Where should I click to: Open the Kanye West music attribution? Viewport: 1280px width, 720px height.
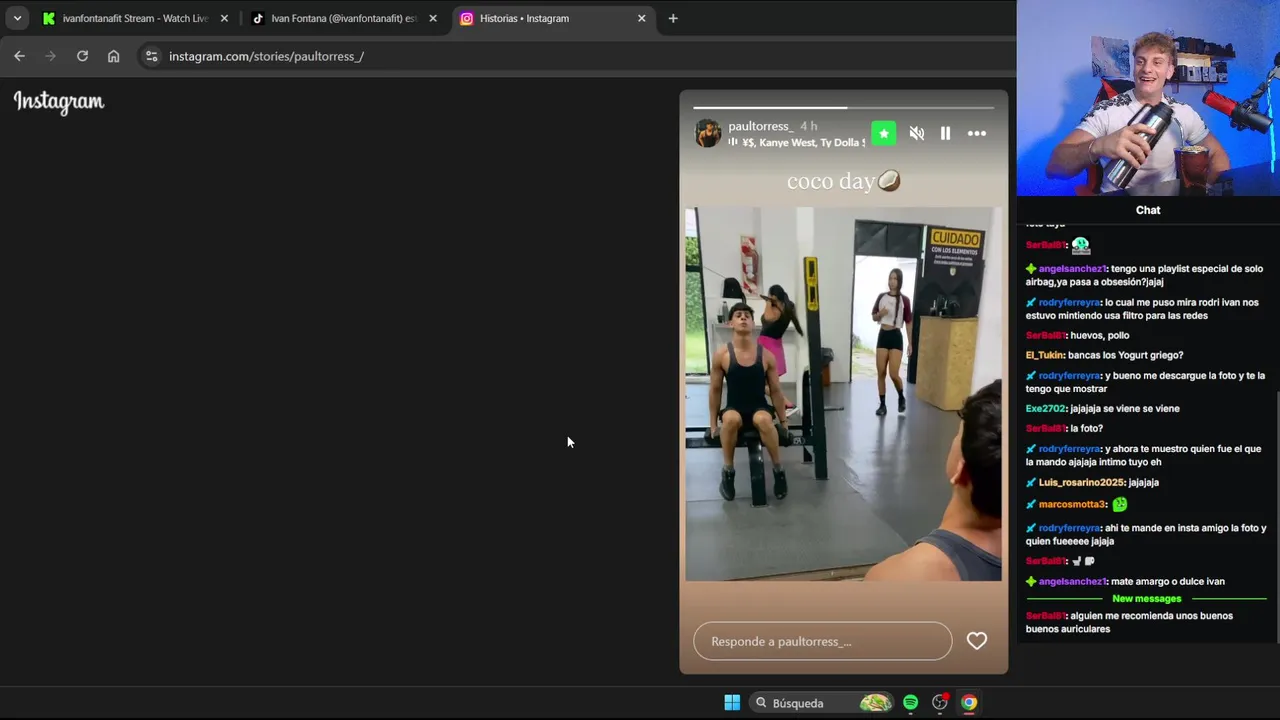(x=796, y=142)
